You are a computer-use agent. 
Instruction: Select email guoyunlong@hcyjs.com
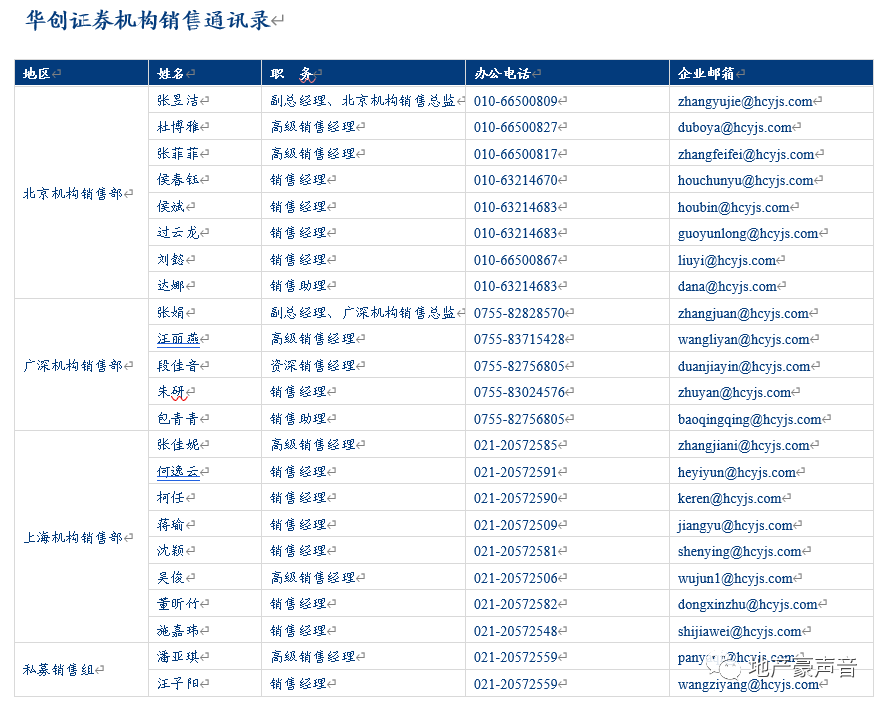click(748, 233)
